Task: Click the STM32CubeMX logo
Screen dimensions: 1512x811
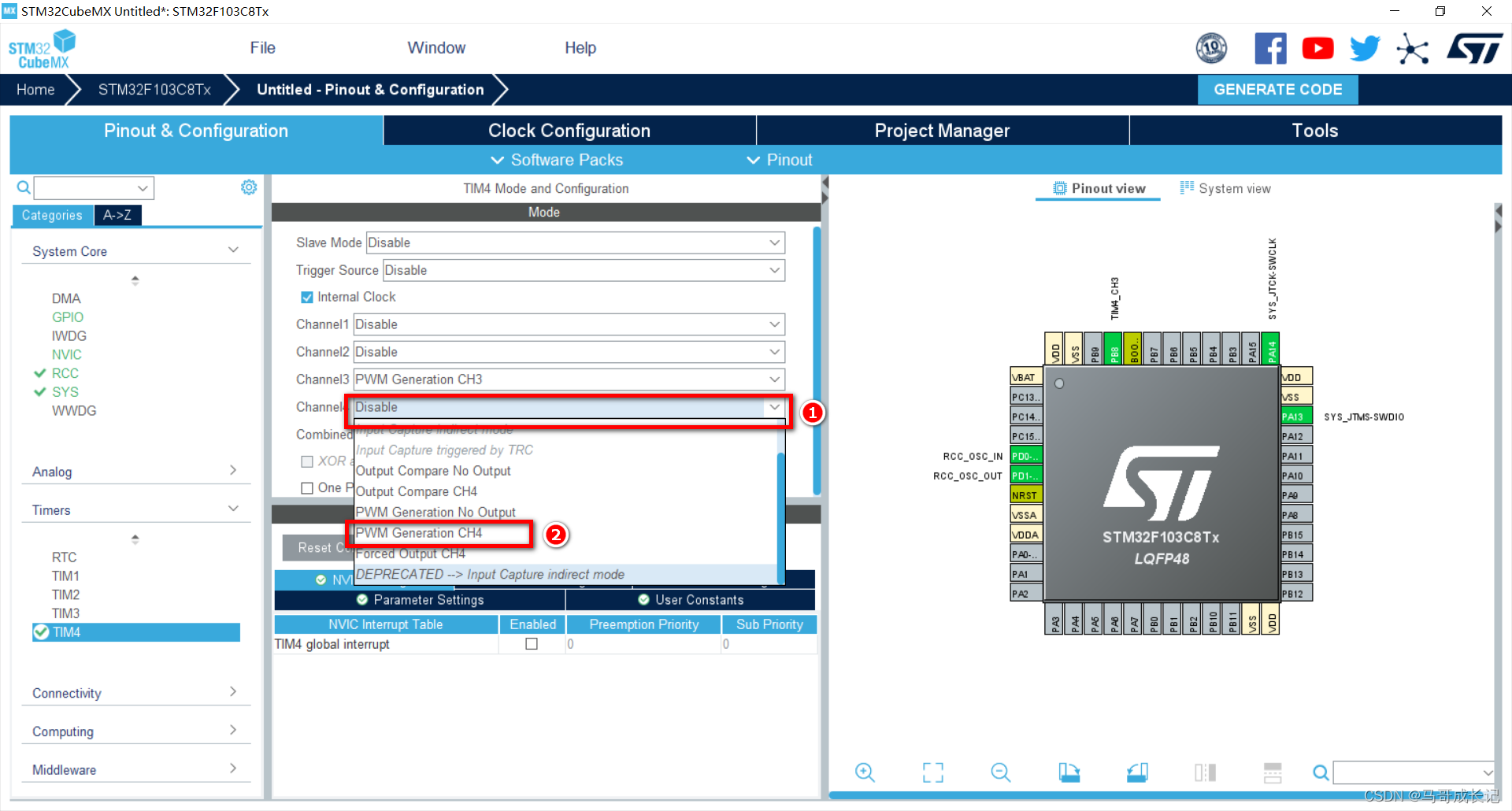Action: (43, 50)
